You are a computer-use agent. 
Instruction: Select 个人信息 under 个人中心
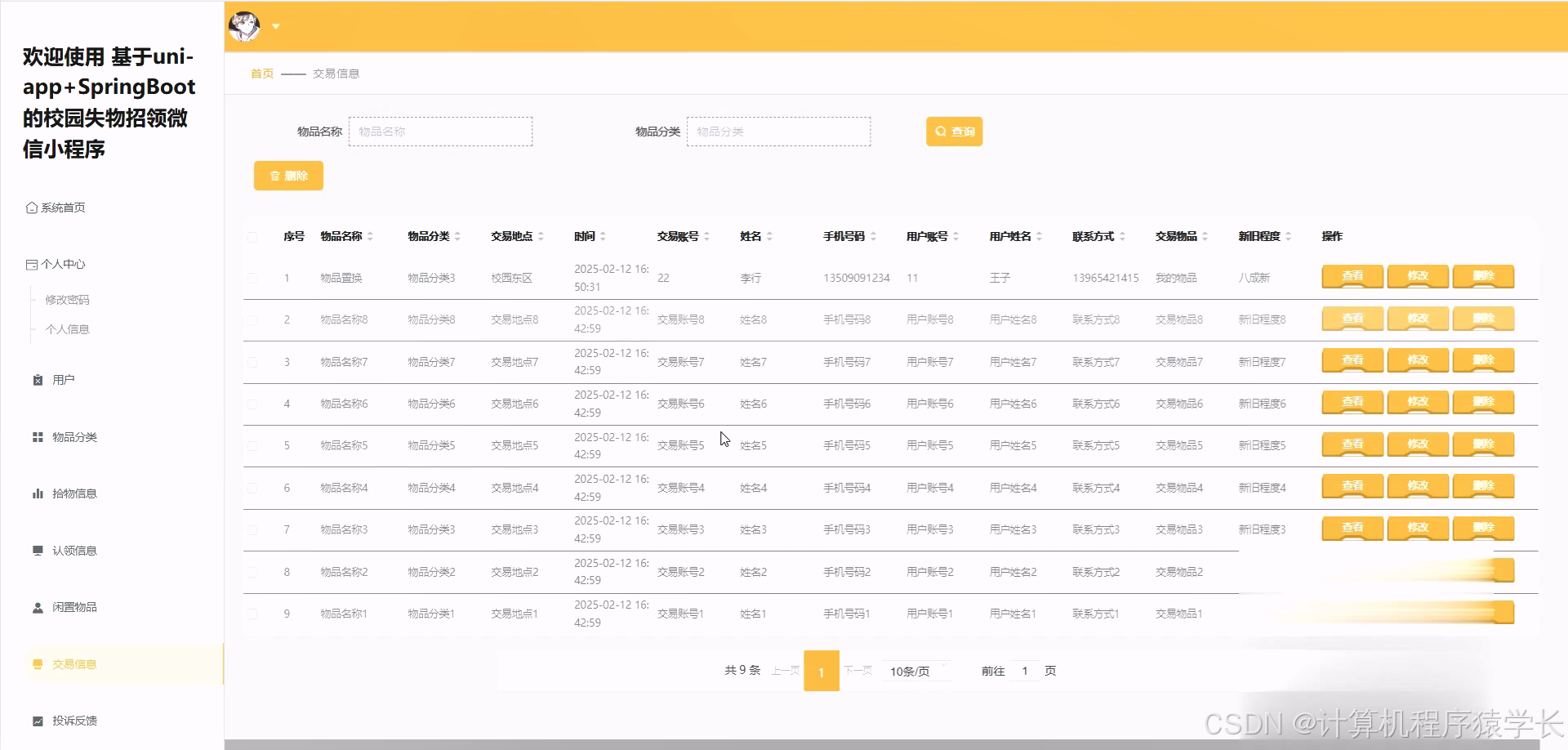point(65,329)
